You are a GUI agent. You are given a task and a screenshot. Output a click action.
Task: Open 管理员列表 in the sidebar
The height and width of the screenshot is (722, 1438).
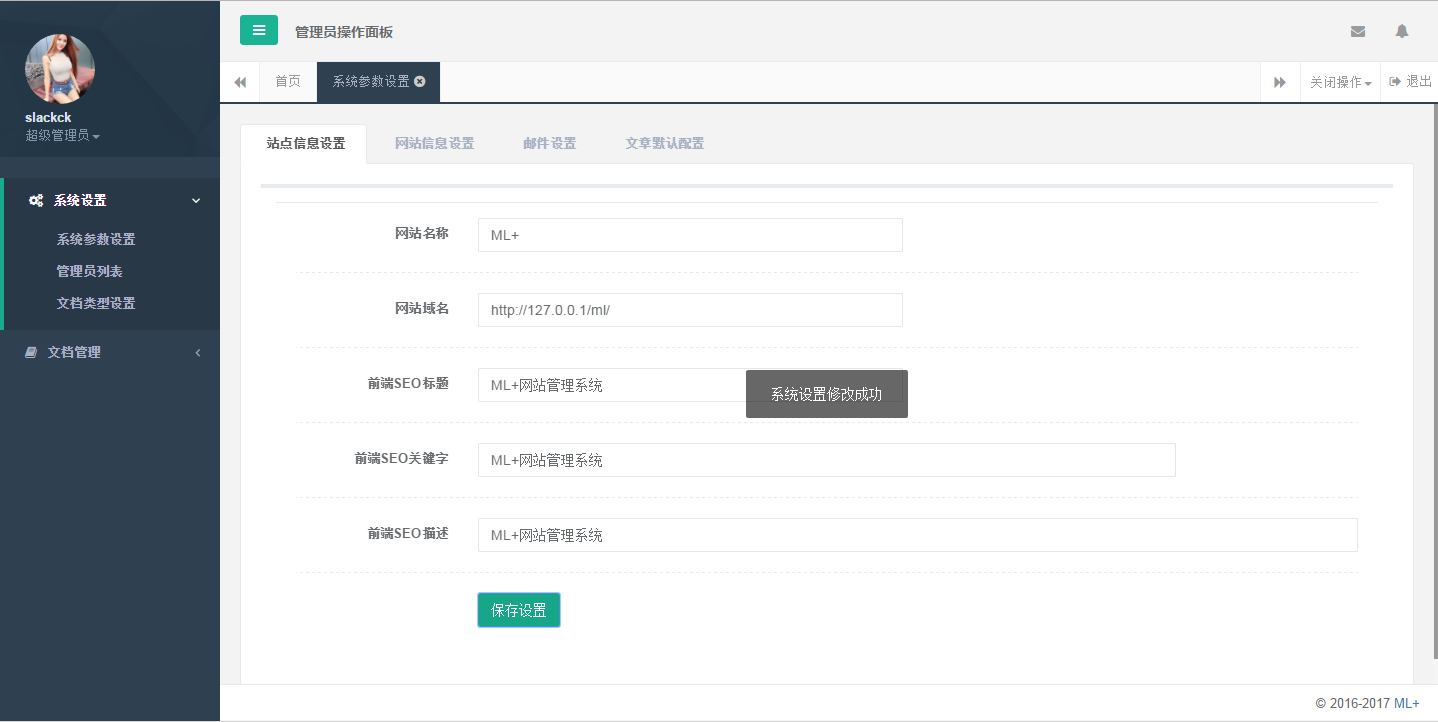pyautogui.click(x=90, y=271)
